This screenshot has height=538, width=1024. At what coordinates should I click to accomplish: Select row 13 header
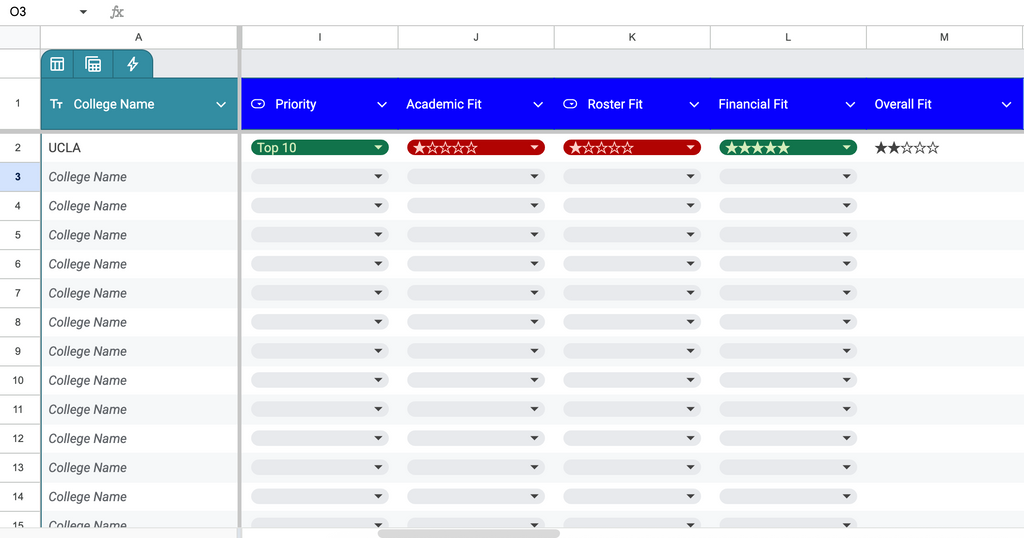[x=20, y=467]
